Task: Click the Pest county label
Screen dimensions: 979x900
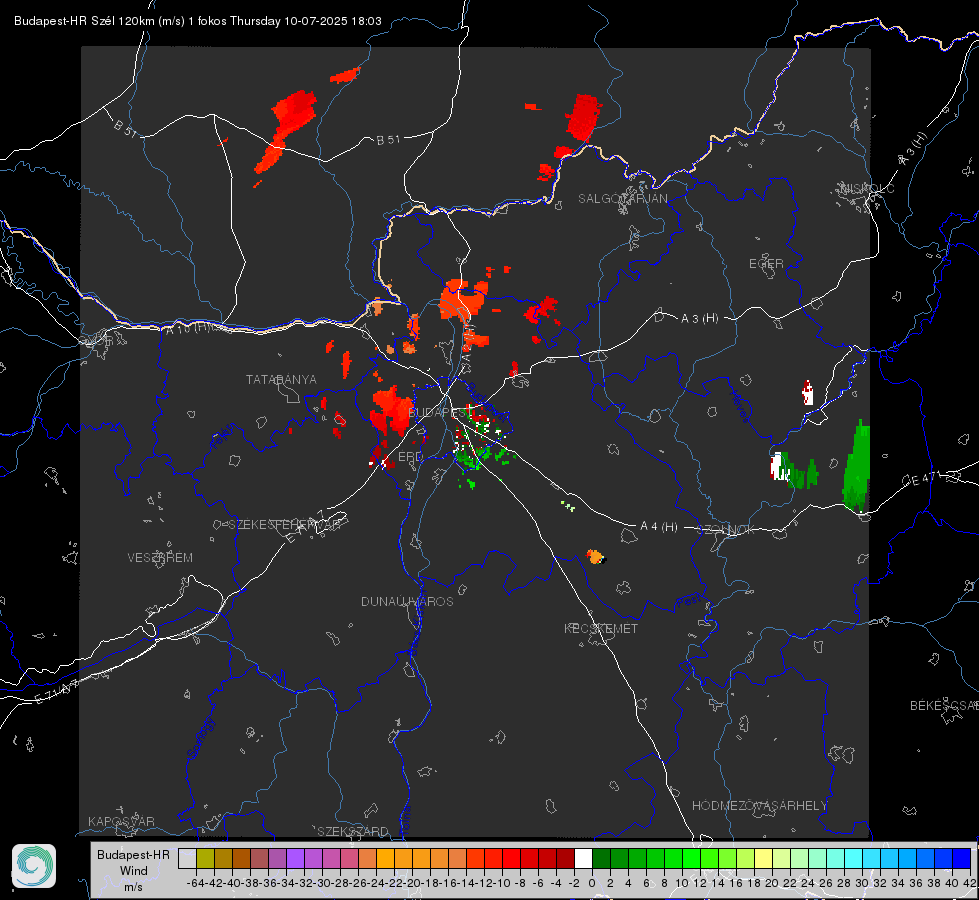Action: (x=689, y=602)
